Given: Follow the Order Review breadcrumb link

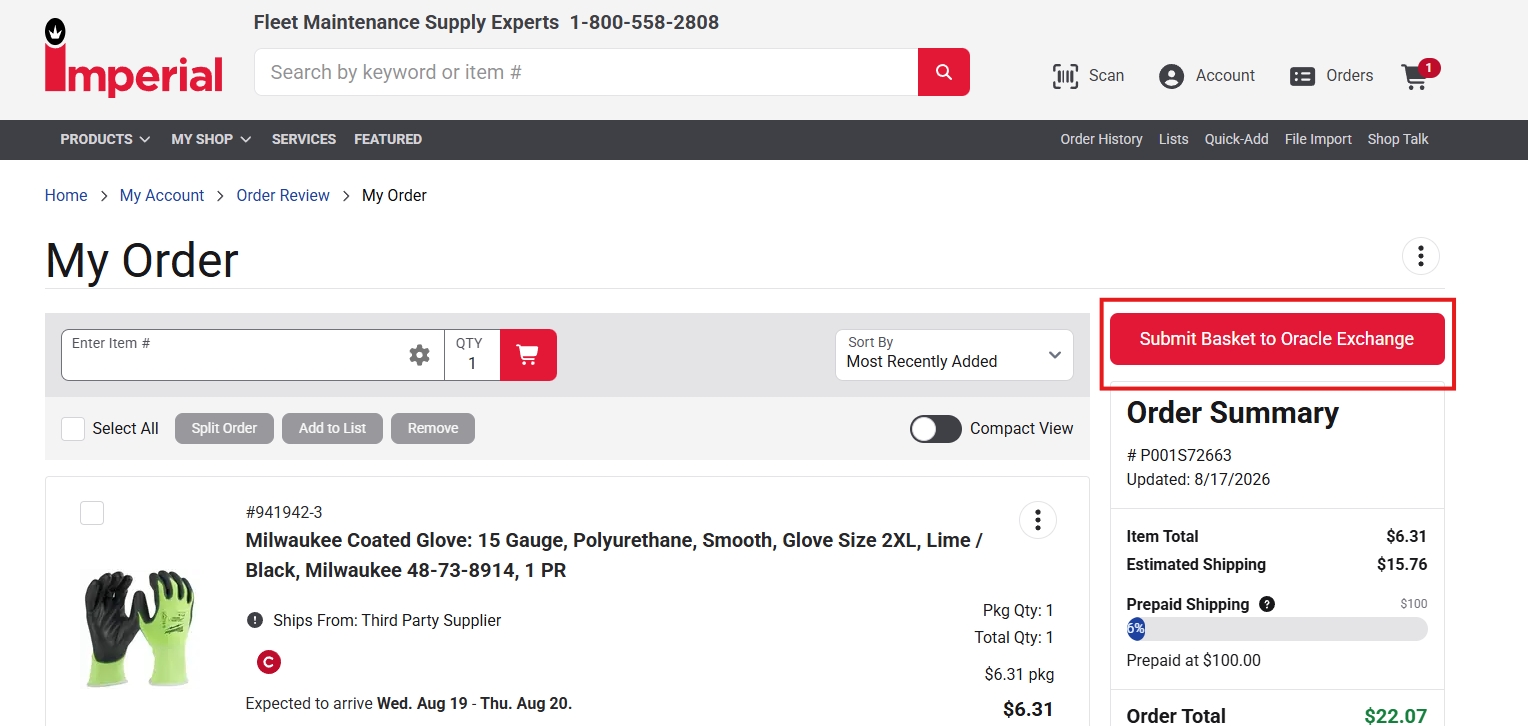Looking at the screenshot, I should 283,196.
